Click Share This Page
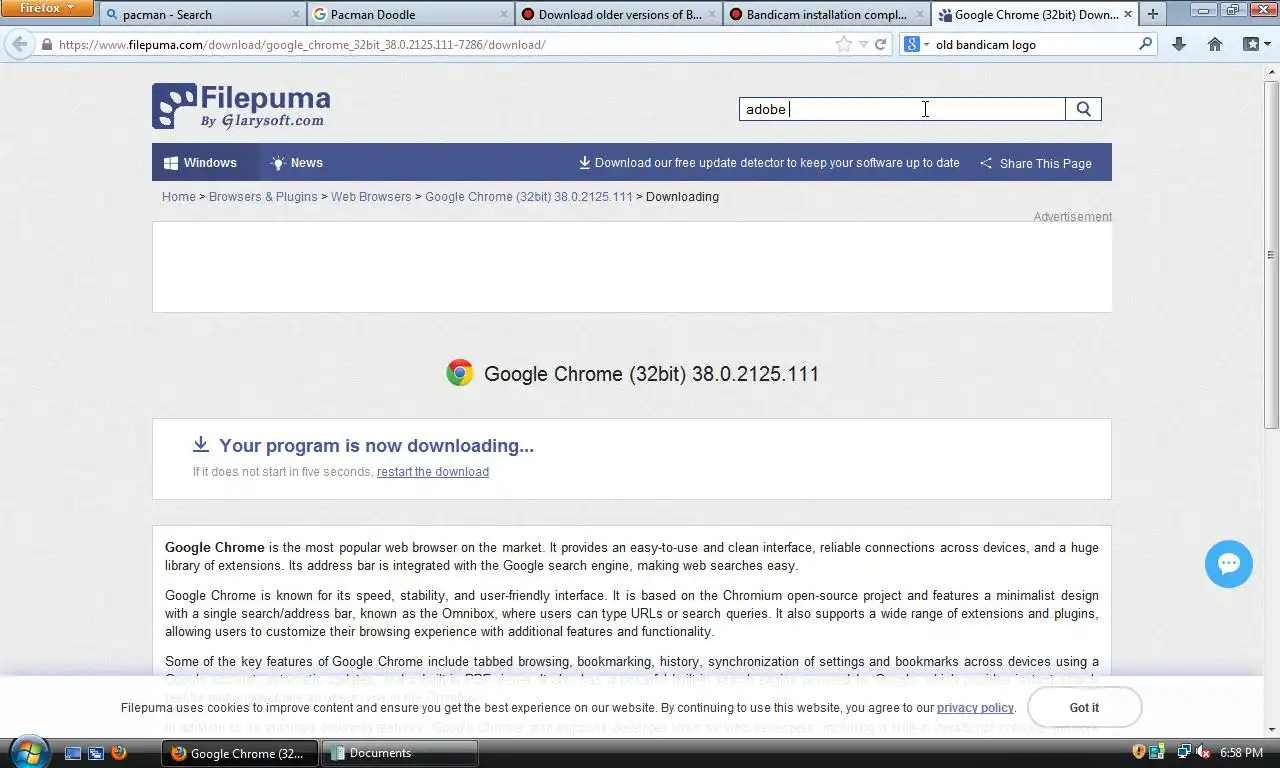 (1035, 163)
